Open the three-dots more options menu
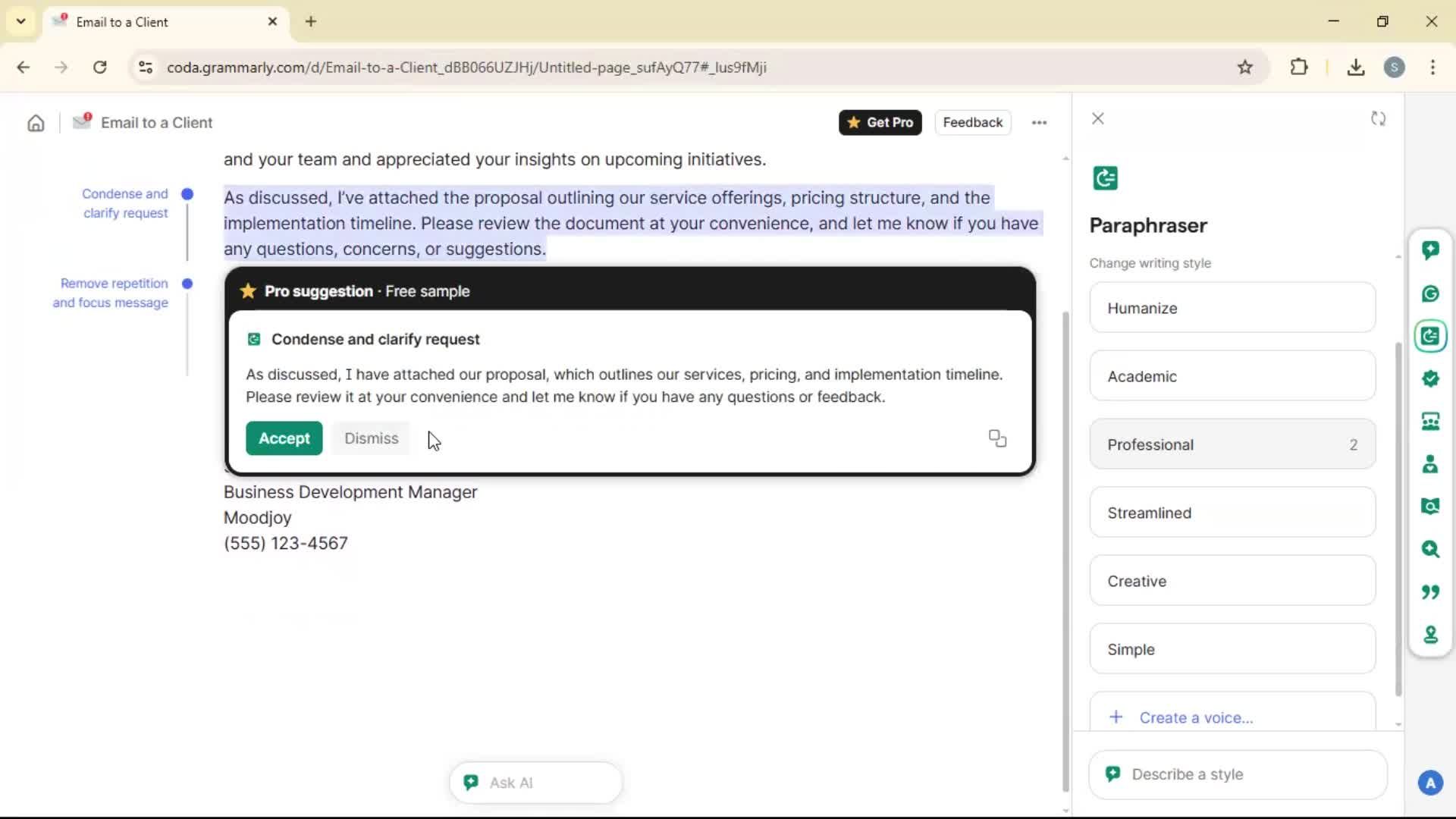Screen dimensions: 1456x819 (1039, 123)
